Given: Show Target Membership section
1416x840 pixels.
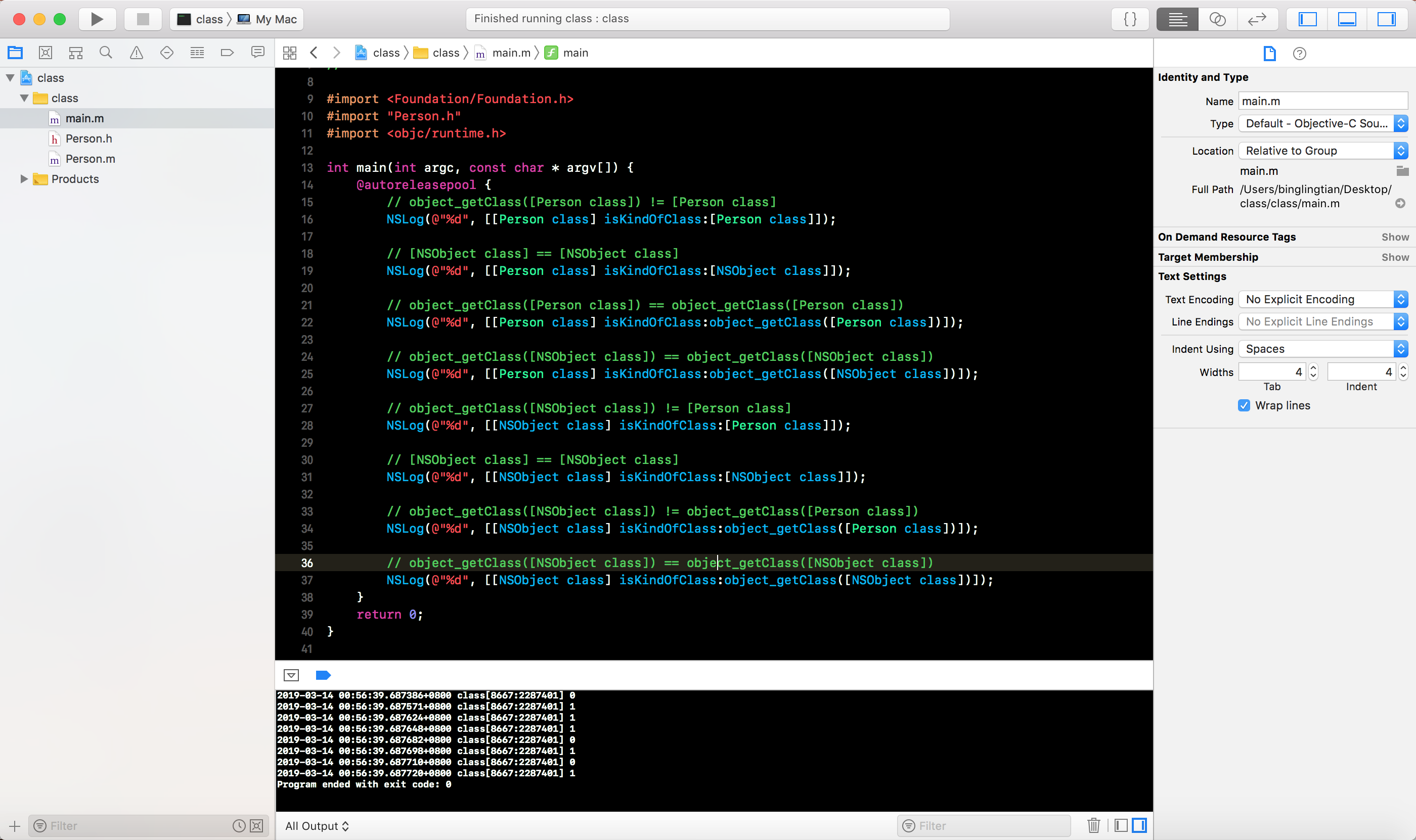Looking at the screenshot, I should (1394, 257).
